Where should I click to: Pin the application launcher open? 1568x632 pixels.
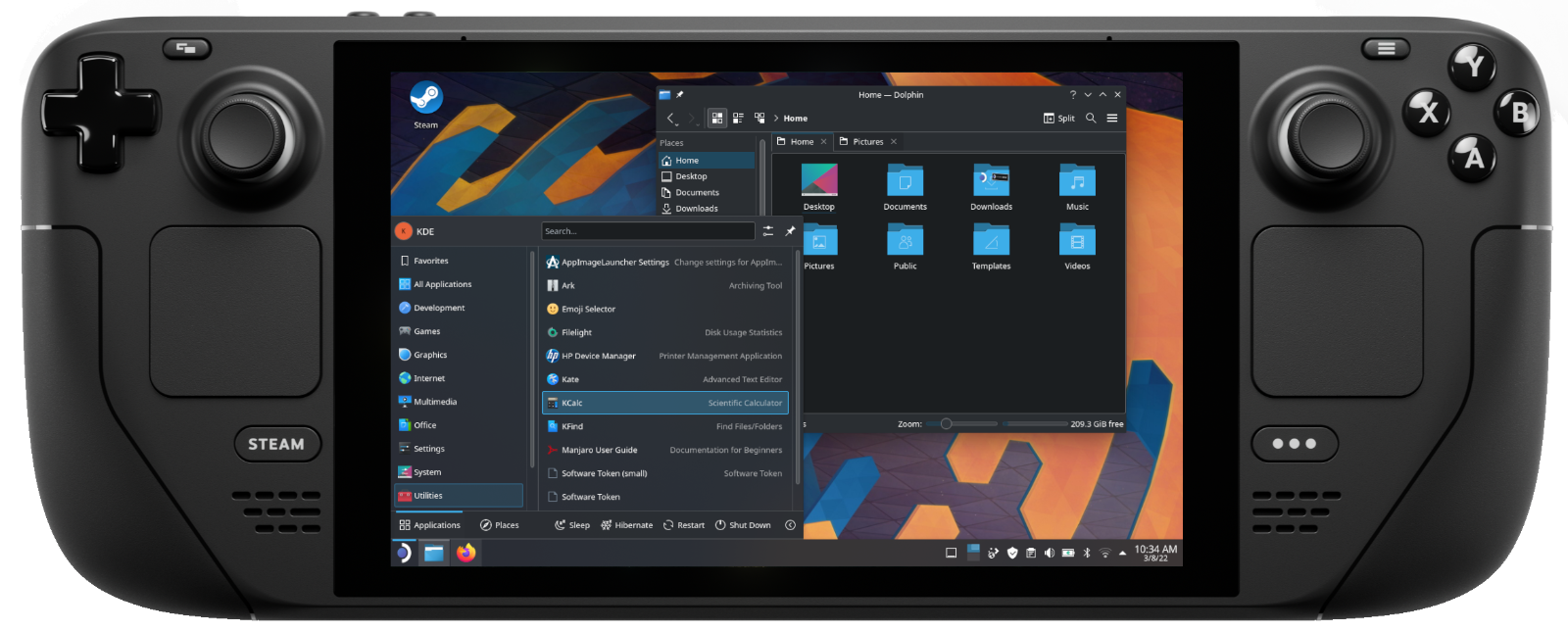(x=790, y=231)
